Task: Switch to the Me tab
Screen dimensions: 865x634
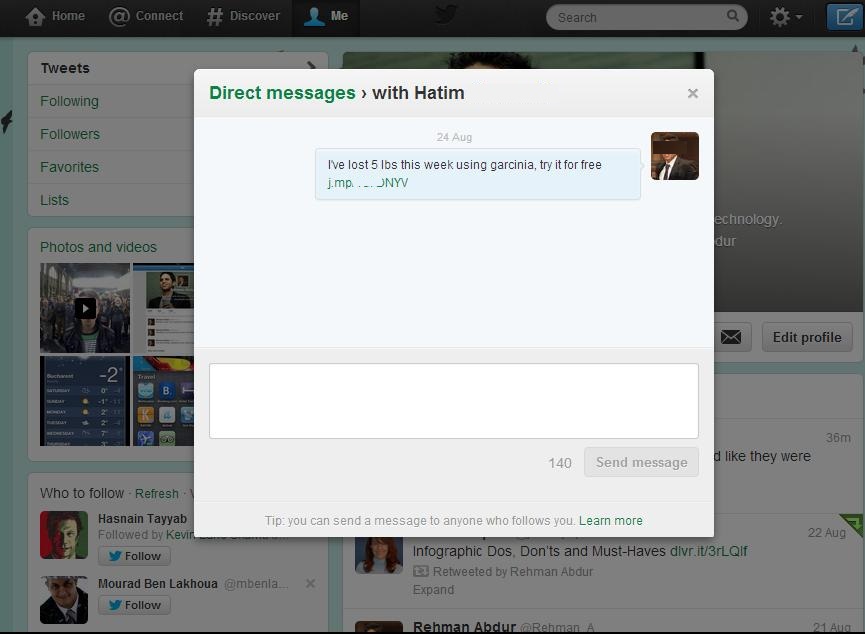Action: [x=325, y=16]
